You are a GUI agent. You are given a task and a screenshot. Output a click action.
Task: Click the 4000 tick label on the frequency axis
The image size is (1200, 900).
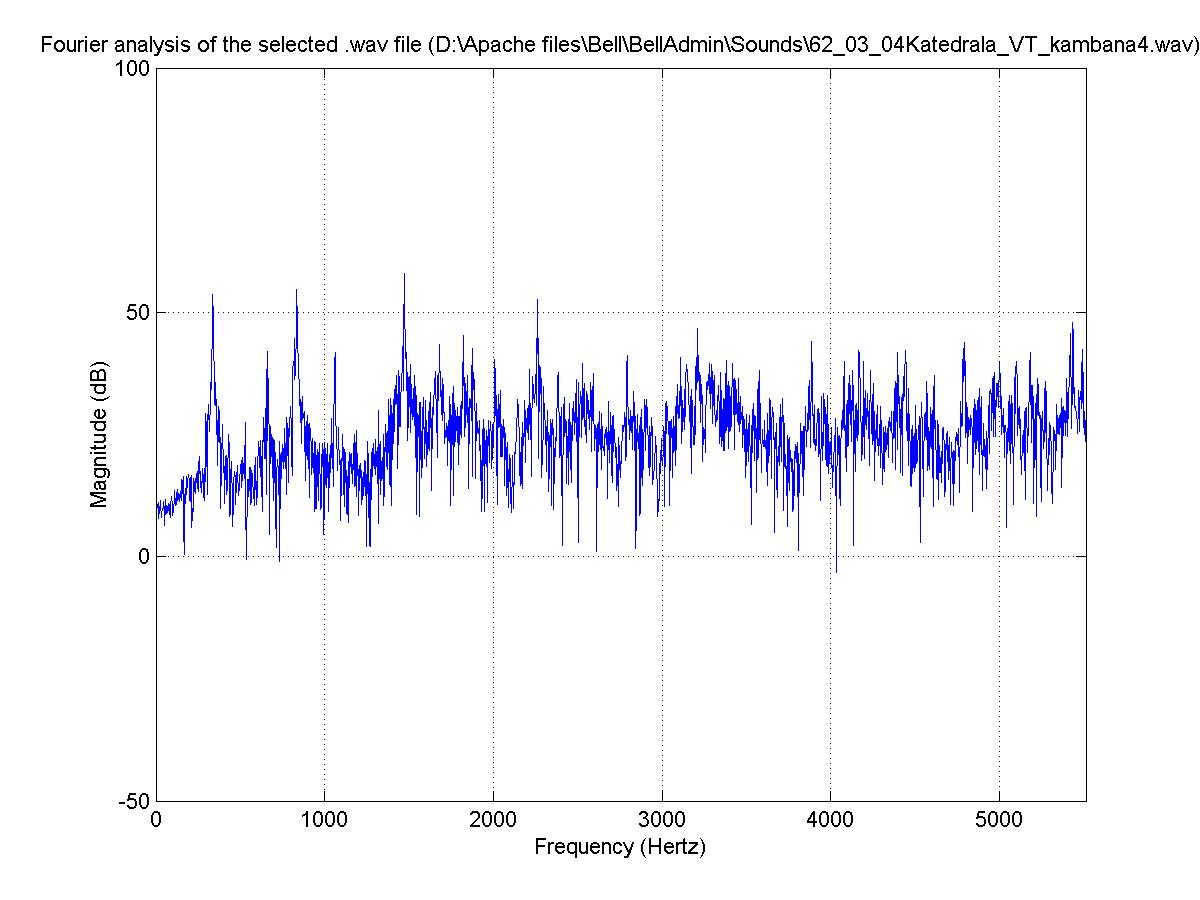pyautogui.click(x=830, y=820)
